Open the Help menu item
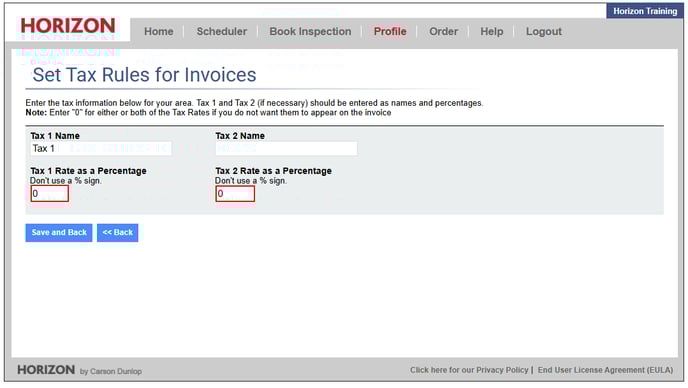The height and width of the screenshot is (388, 688). (491, 32)
